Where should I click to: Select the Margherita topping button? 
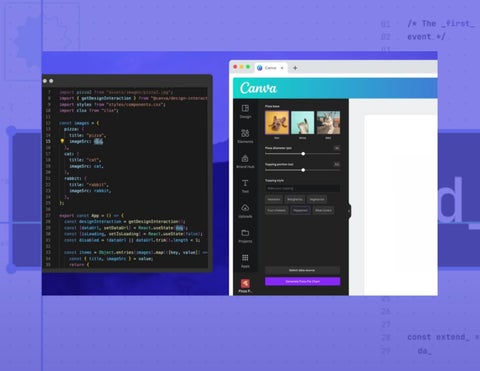pyautogui.click(x=295, y=199)
